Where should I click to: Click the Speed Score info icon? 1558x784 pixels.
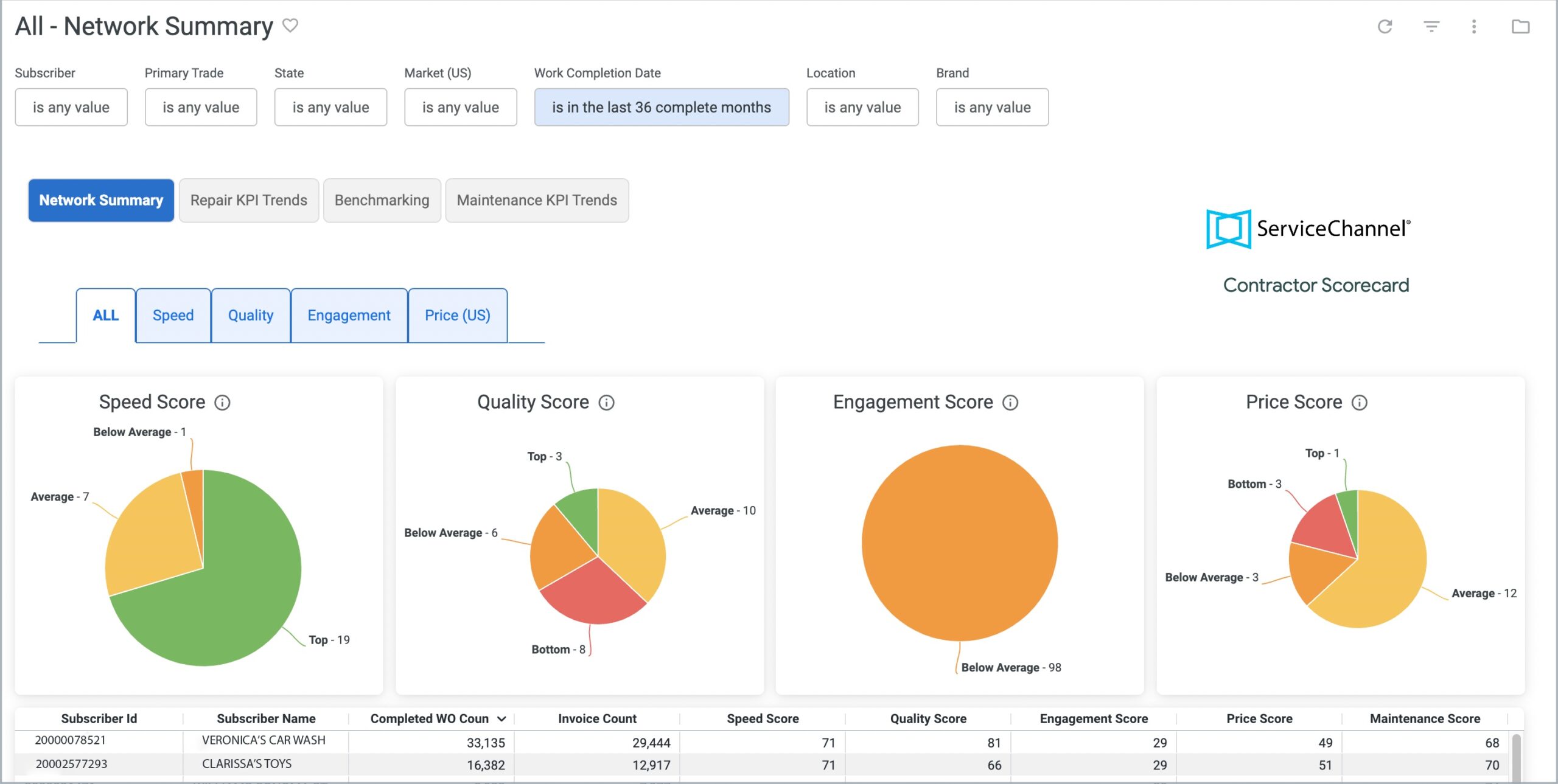tap(223, 403)
